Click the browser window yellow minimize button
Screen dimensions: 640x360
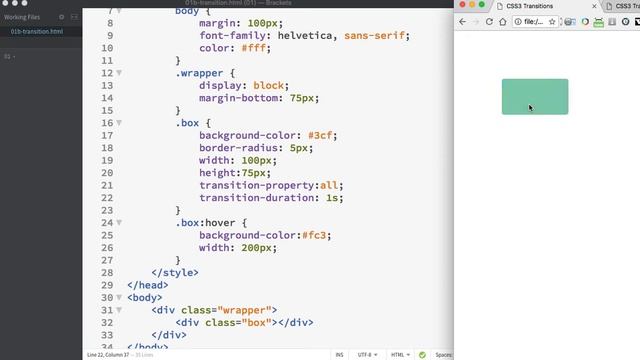coord(472,4)
